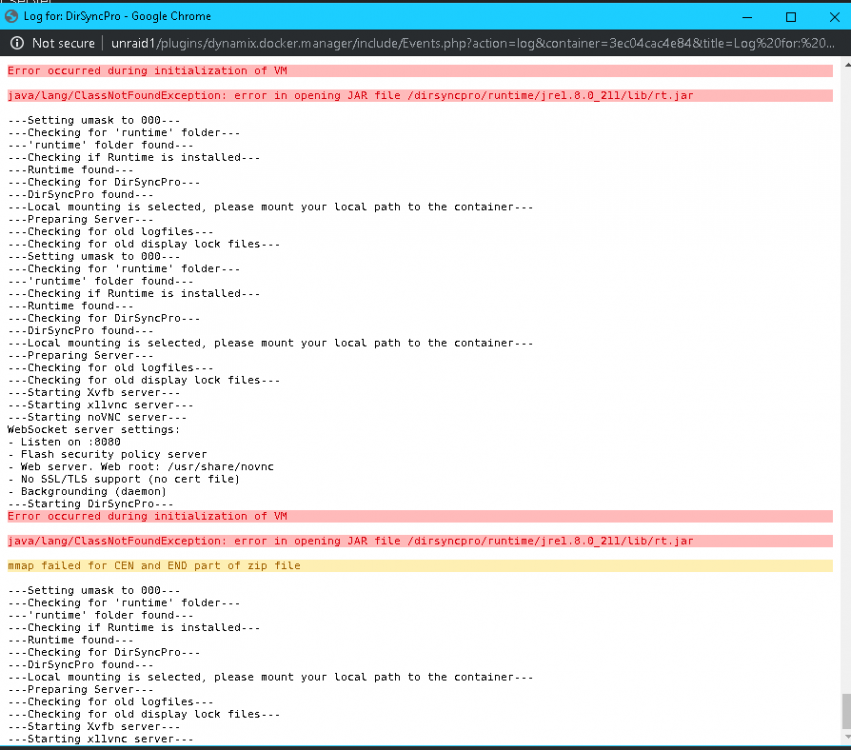Click the first ClassNotFoundException rt.jar error line

[420, 96]
